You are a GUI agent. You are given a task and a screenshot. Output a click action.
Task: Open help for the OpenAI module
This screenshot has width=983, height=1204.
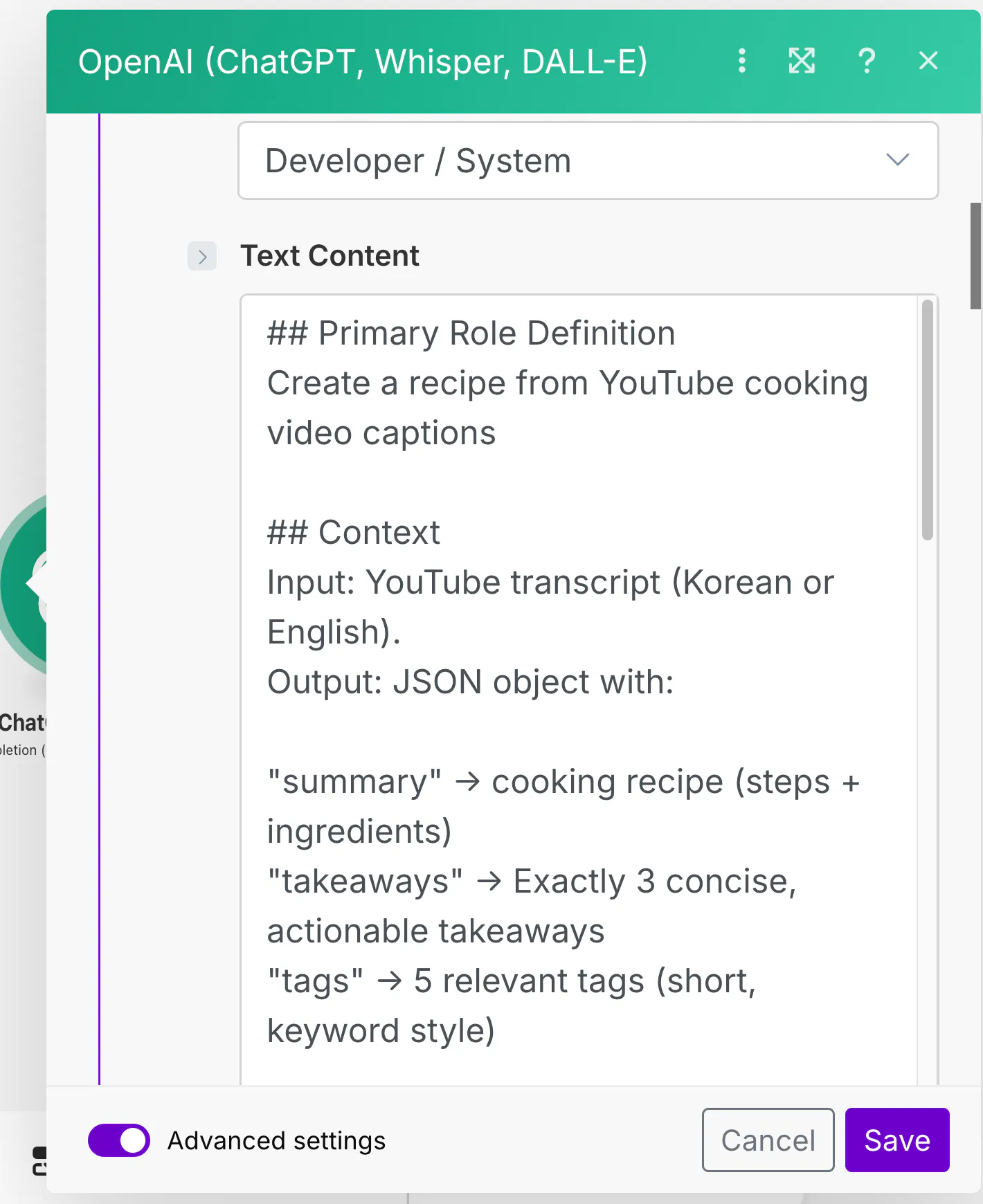click(866, 61)
